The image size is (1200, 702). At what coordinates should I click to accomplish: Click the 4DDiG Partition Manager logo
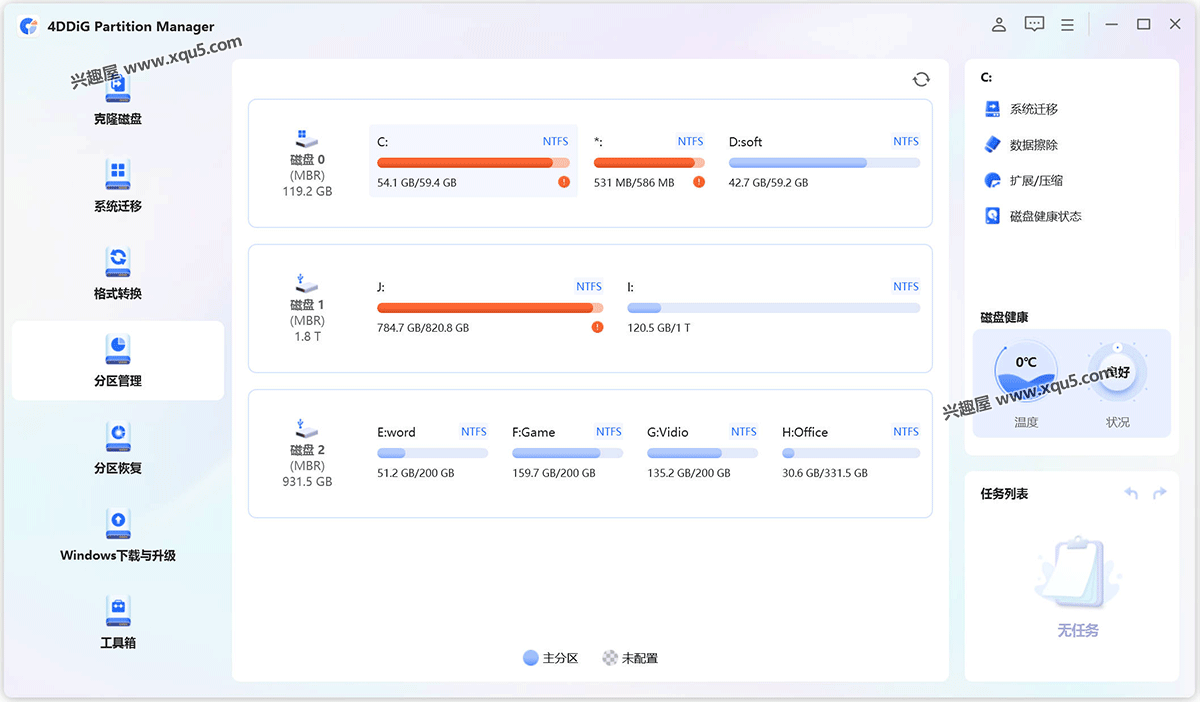pos(29,26)
